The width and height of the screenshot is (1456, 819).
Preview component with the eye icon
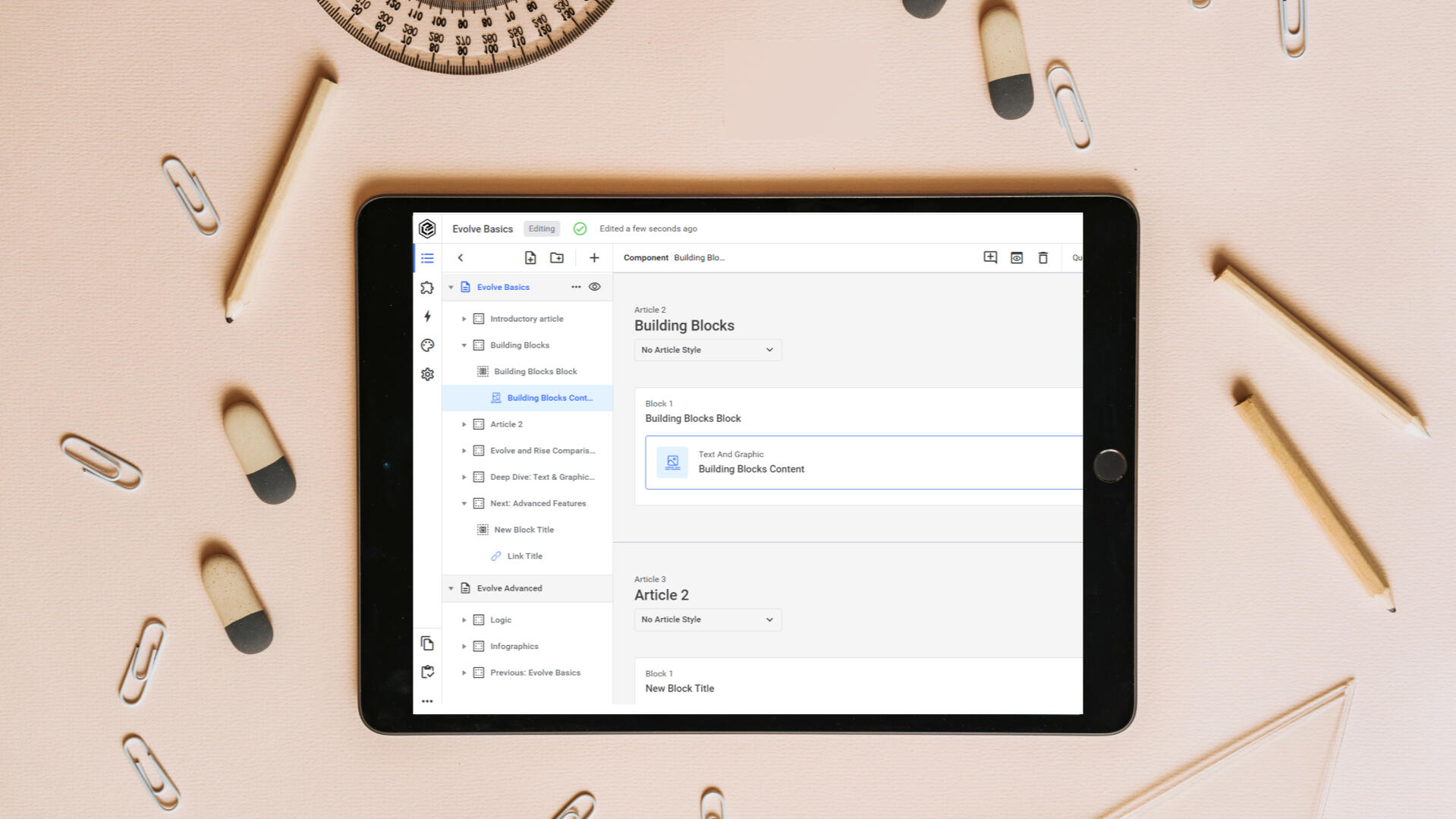1016,257
